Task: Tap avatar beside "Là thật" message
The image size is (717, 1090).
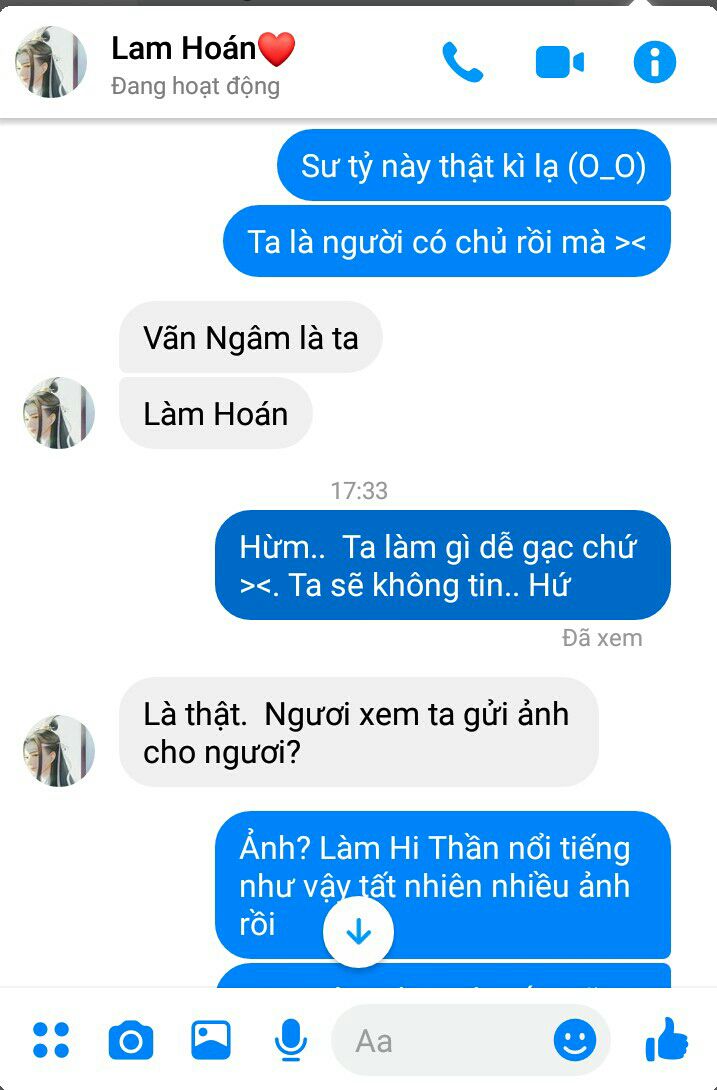Action: [x=58, y=751]
